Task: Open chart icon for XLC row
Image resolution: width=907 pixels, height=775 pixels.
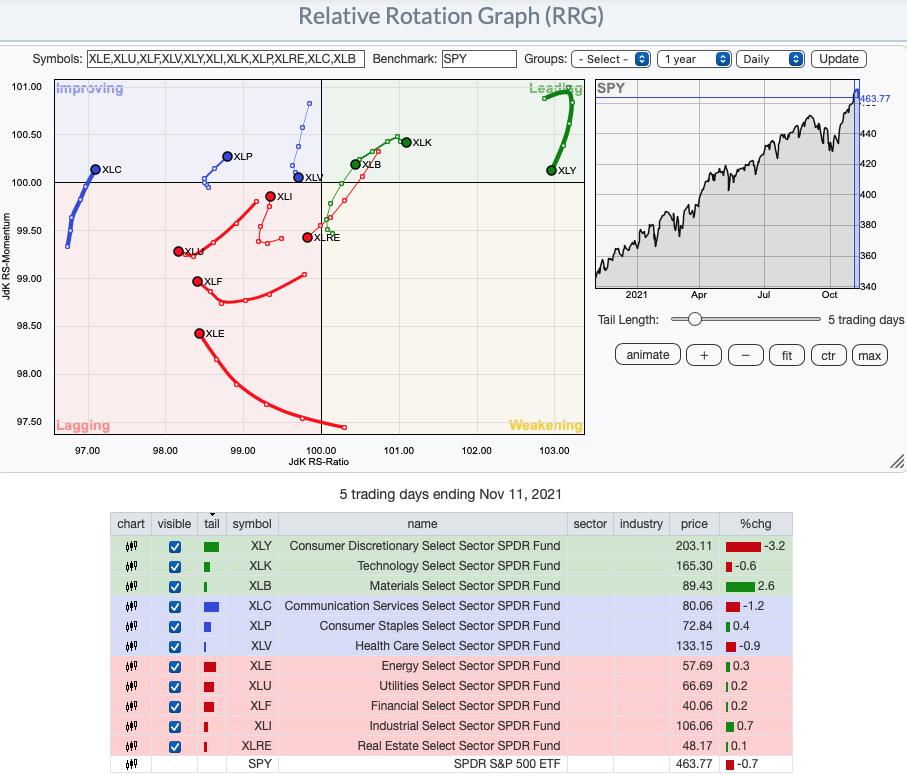Action: click(x=131, y=606)
